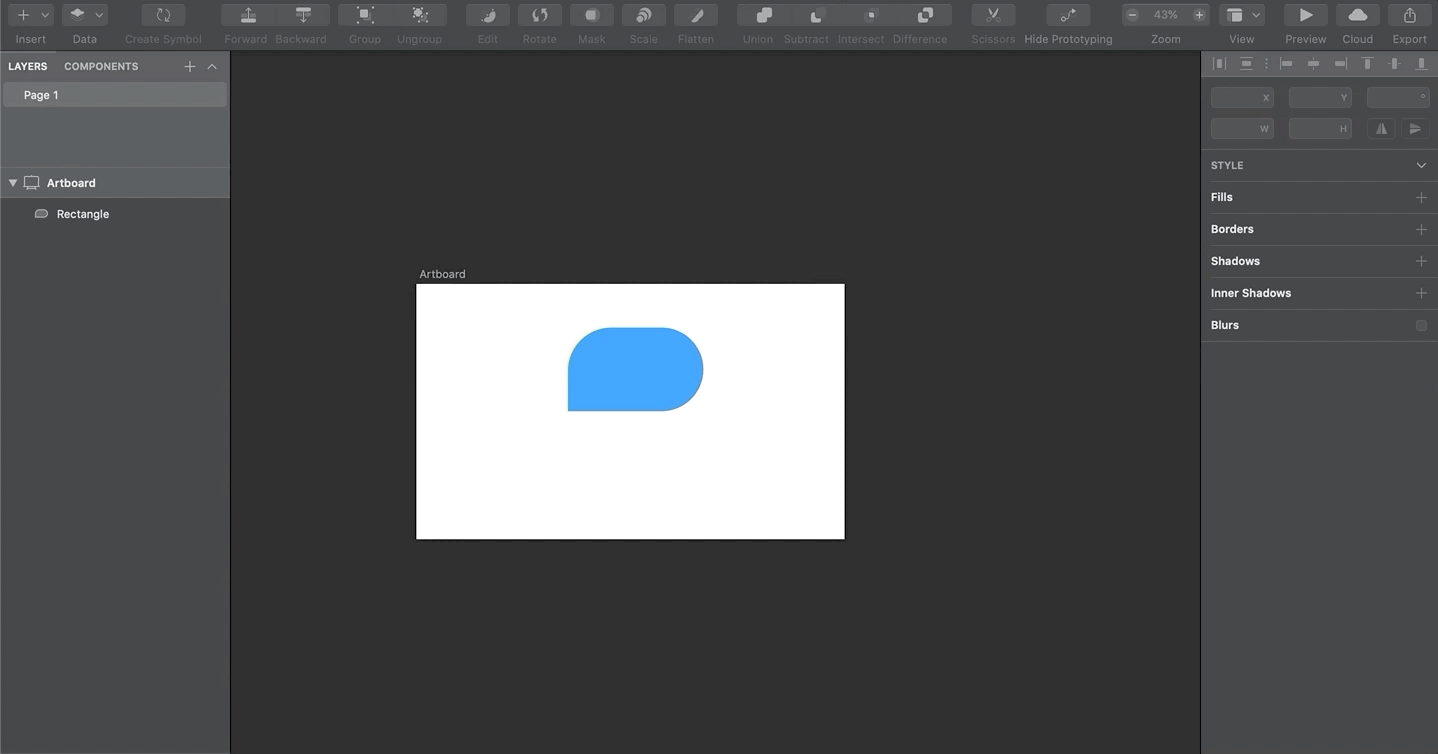This screenshot has height=754, width=1438.
Task: Select the align top icon in the inspector
Action: tap(1367, 63)
